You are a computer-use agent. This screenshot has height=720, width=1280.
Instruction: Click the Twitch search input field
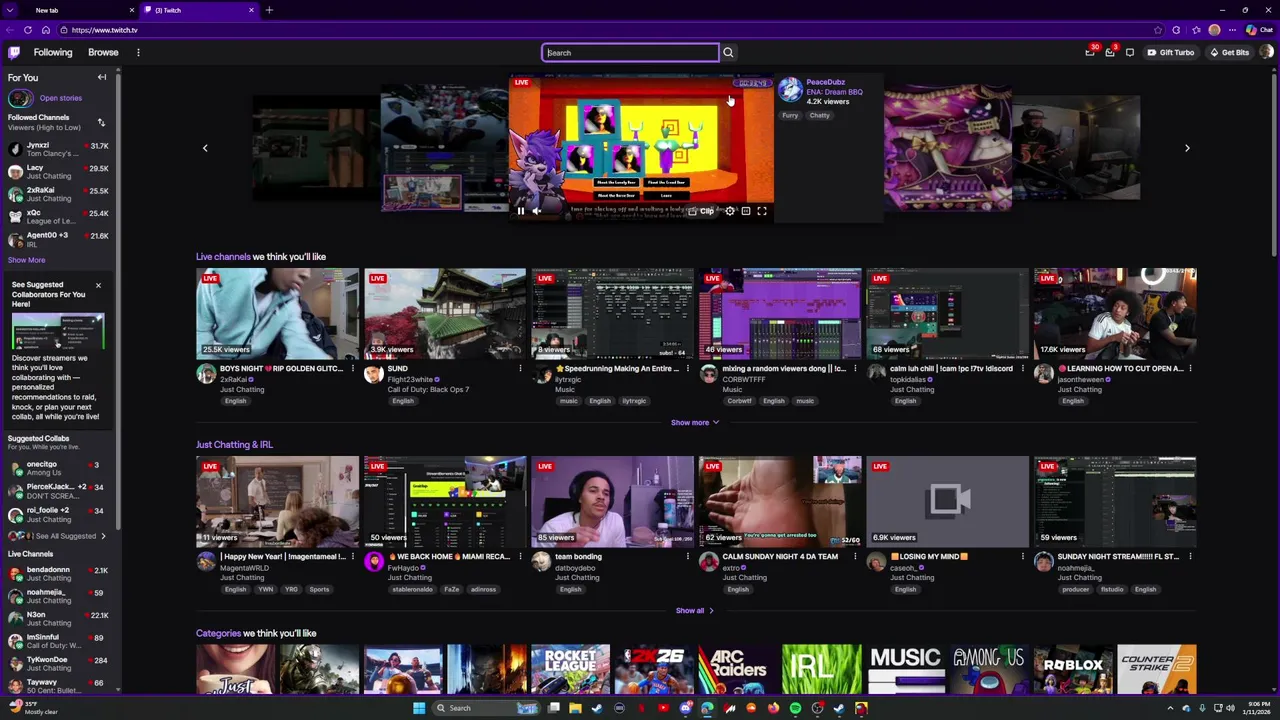630,53
